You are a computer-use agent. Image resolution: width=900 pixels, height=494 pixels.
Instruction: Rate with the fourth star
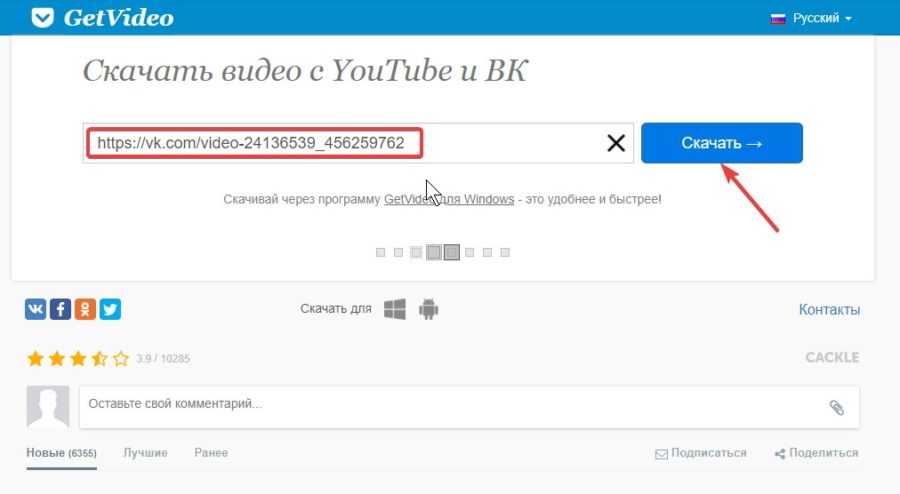(99, 359)
